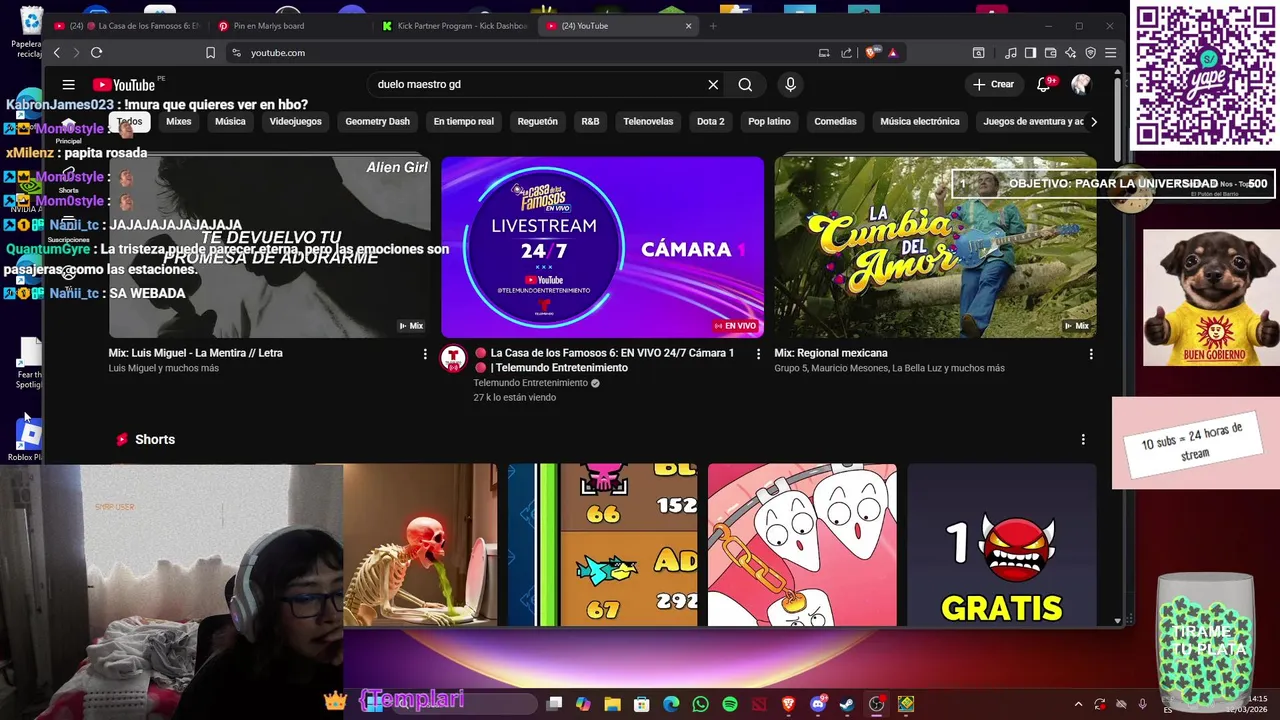Open Mix: Regional mexicana title link
This screenshot has height=720, width=1280.
pos(831,353)
